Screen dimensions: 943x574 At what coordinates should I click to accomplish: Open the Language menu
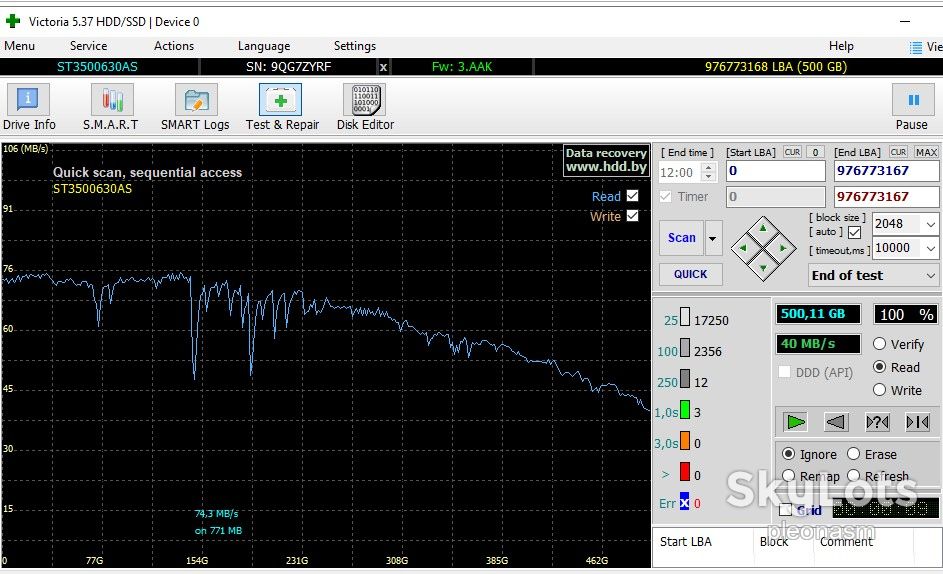pos(263,46)
